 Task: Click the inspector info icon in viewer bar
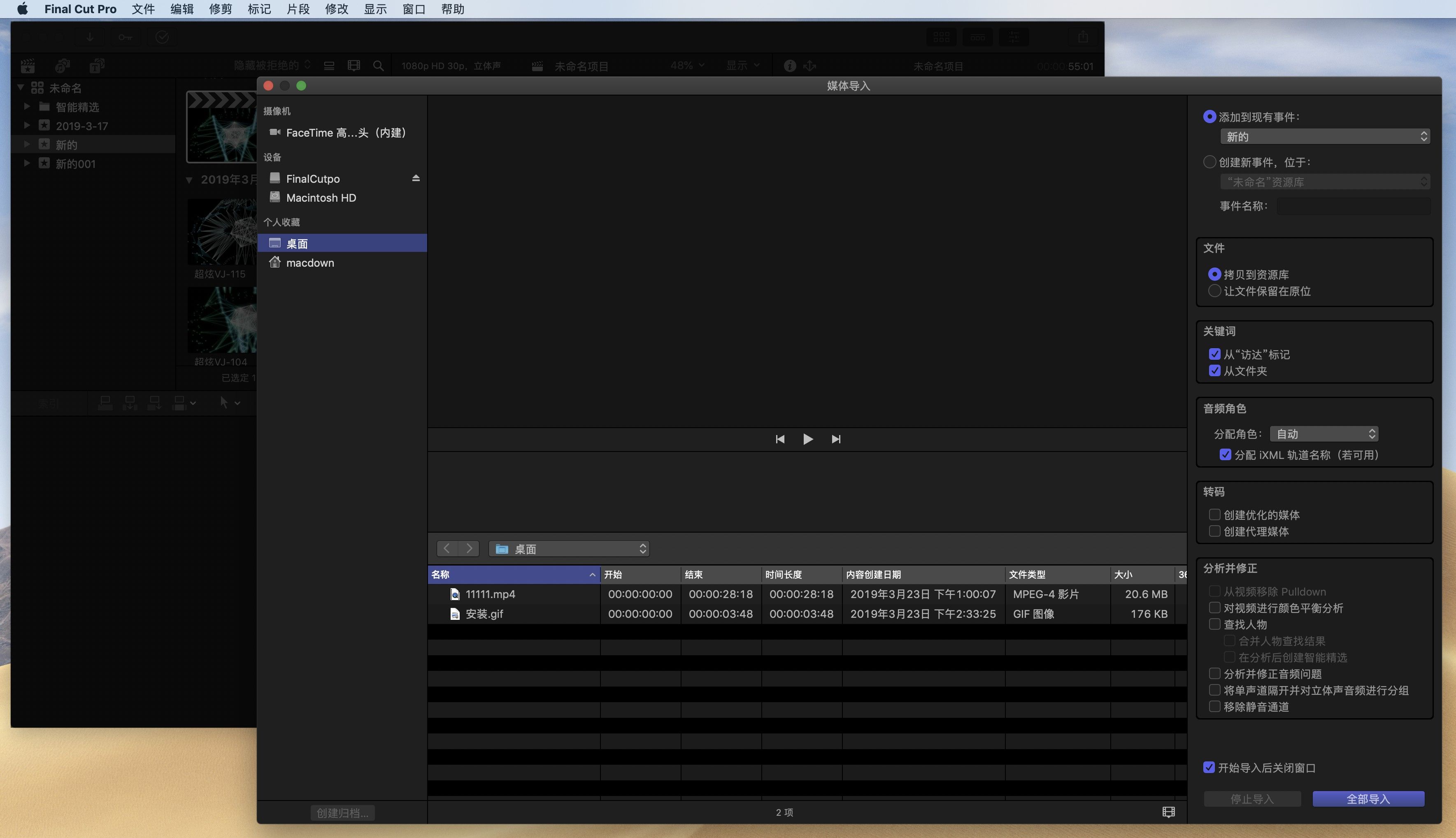tap(790, 65)
